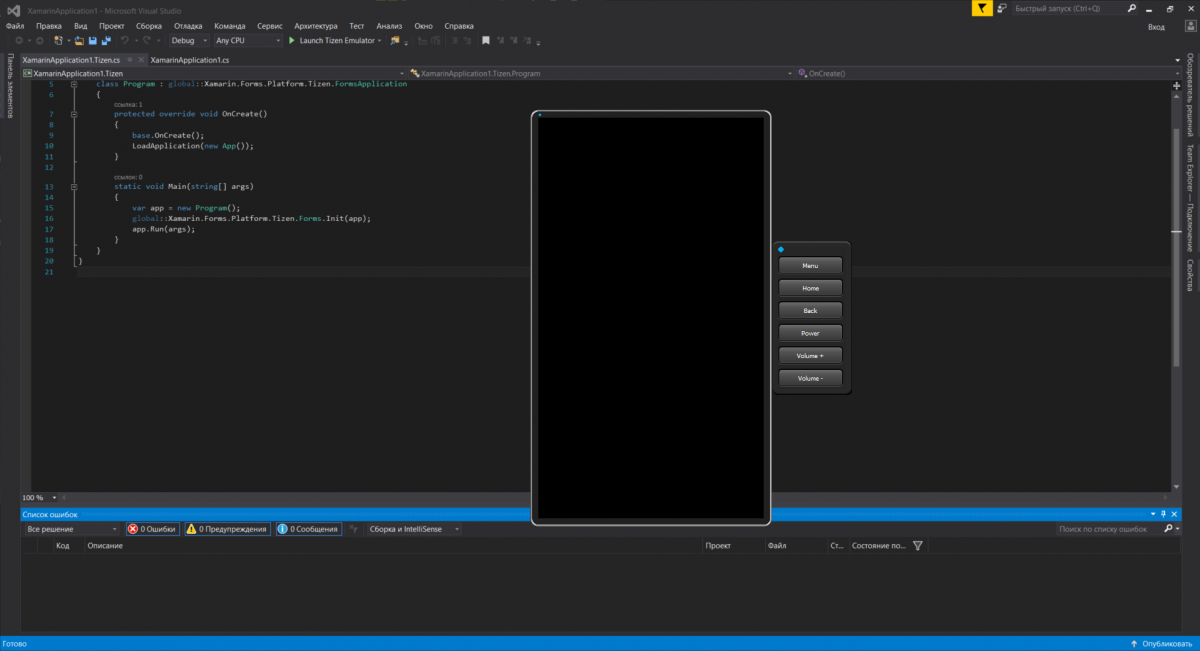Open the Отладка menu
The image size is (1200, 651).
click(186, 25)
